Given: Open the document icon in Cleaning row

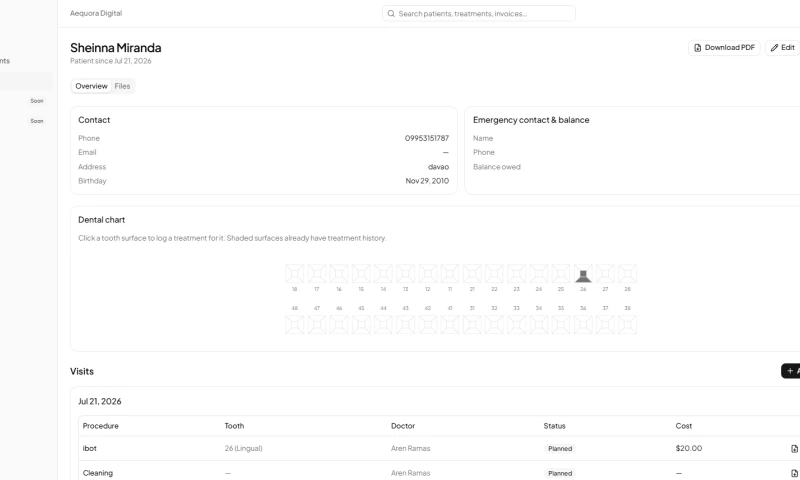Looking at the screenshot, I should click(x=794, y=473).
